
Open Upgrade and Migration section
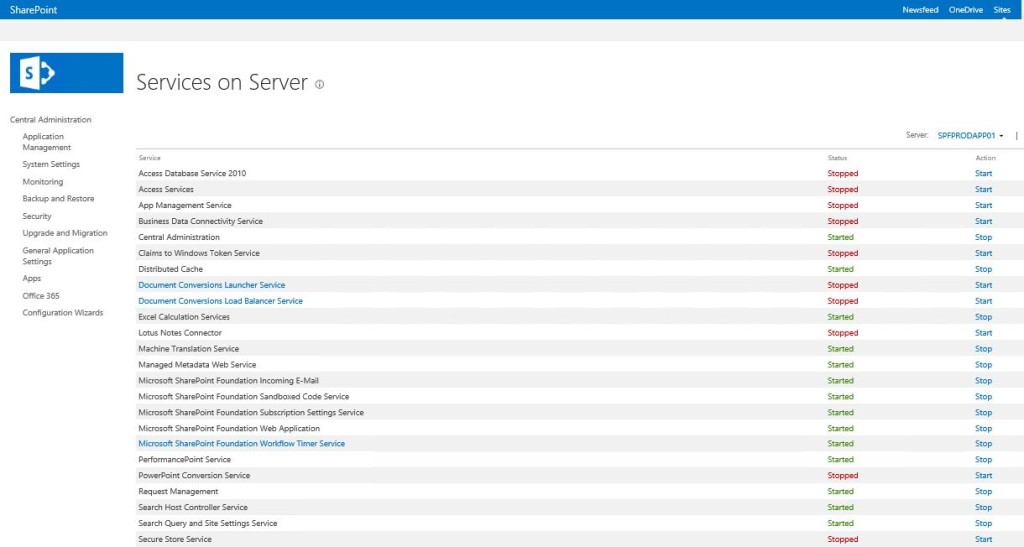[x=65, y=233]
